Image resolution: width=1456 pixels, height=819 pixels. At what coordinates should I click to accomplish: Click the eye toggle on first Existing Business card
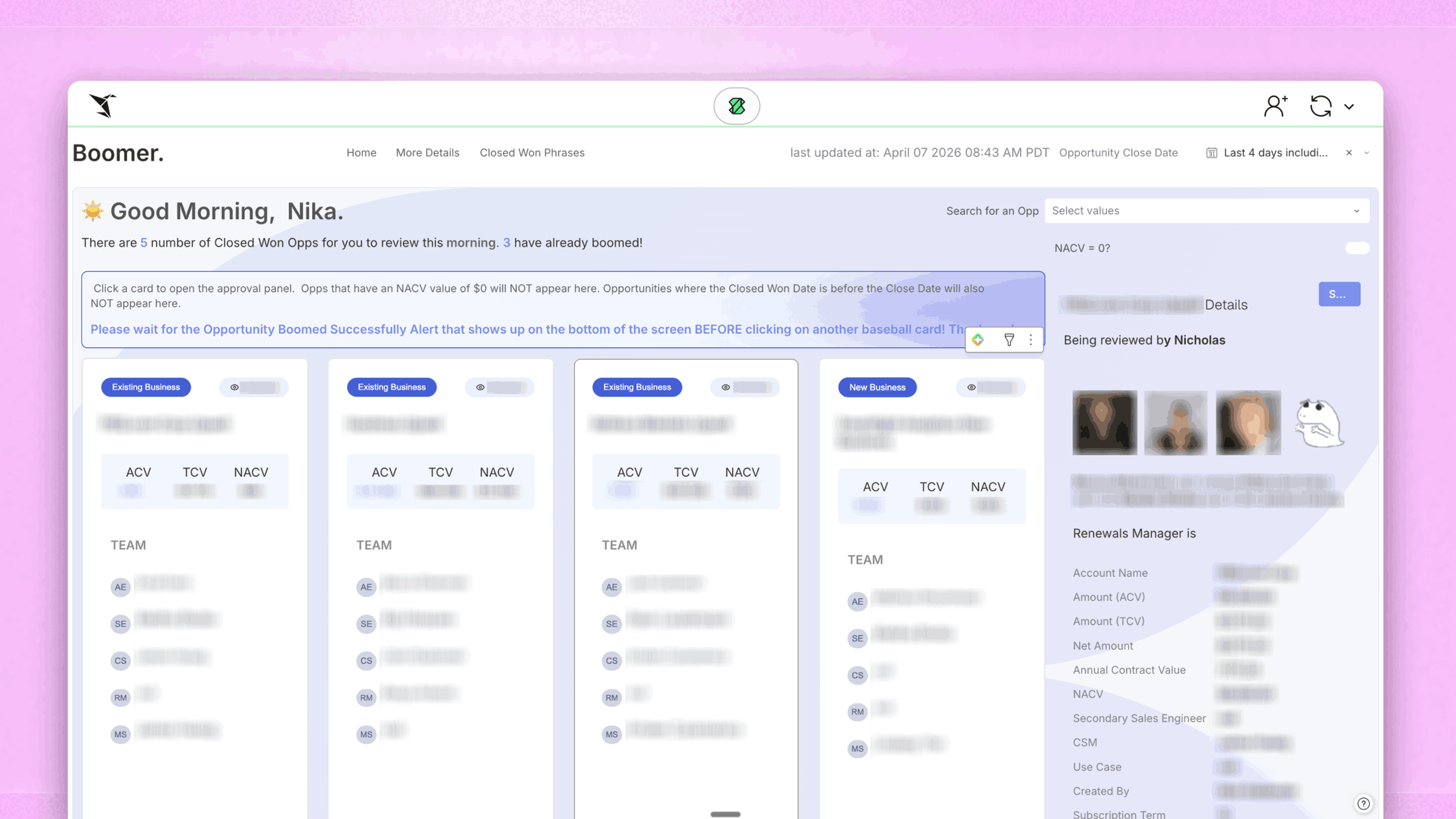[x=234, y=387]
